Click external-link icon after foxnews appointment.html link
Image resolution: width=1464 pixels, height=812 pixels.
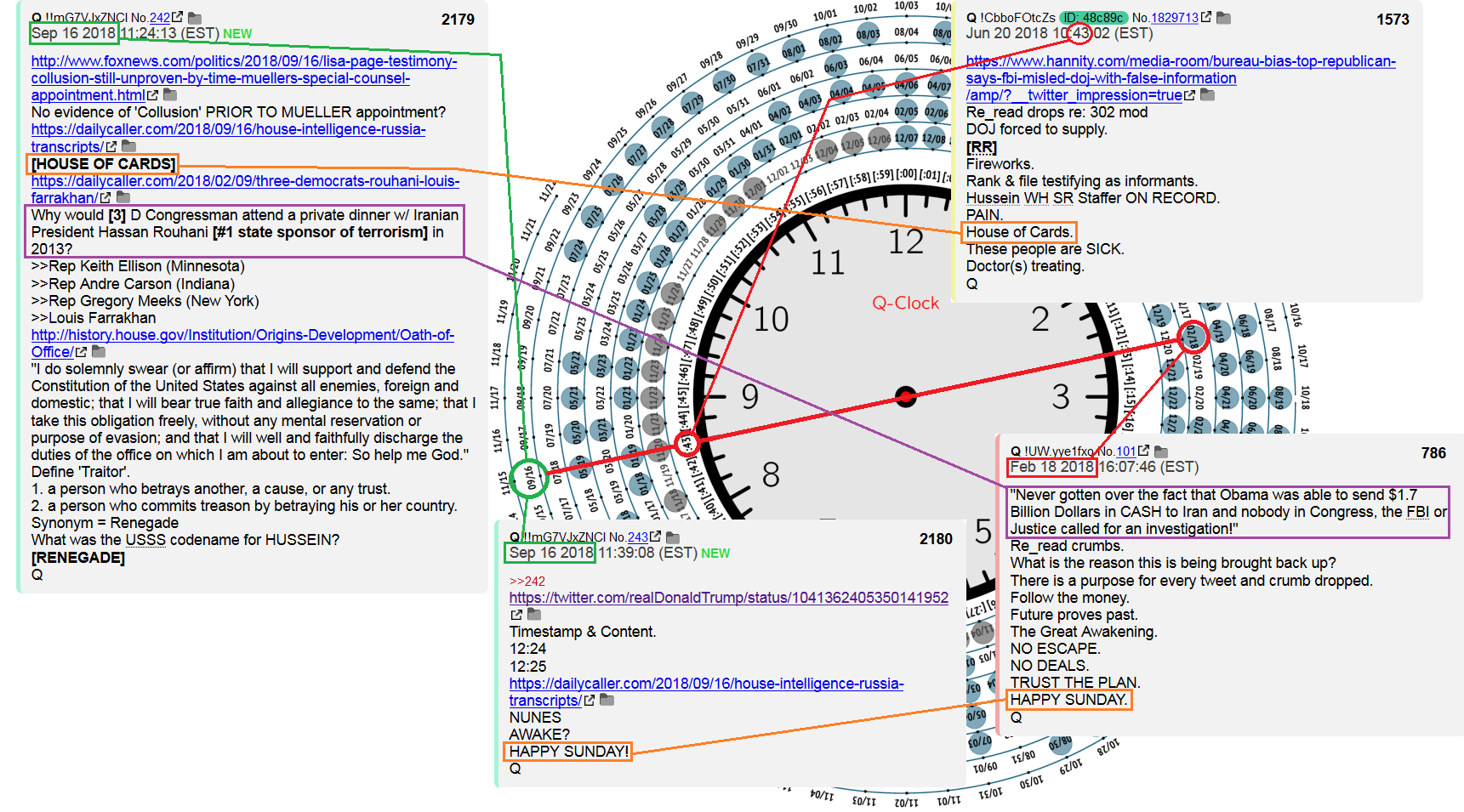[x=152, y=95]
